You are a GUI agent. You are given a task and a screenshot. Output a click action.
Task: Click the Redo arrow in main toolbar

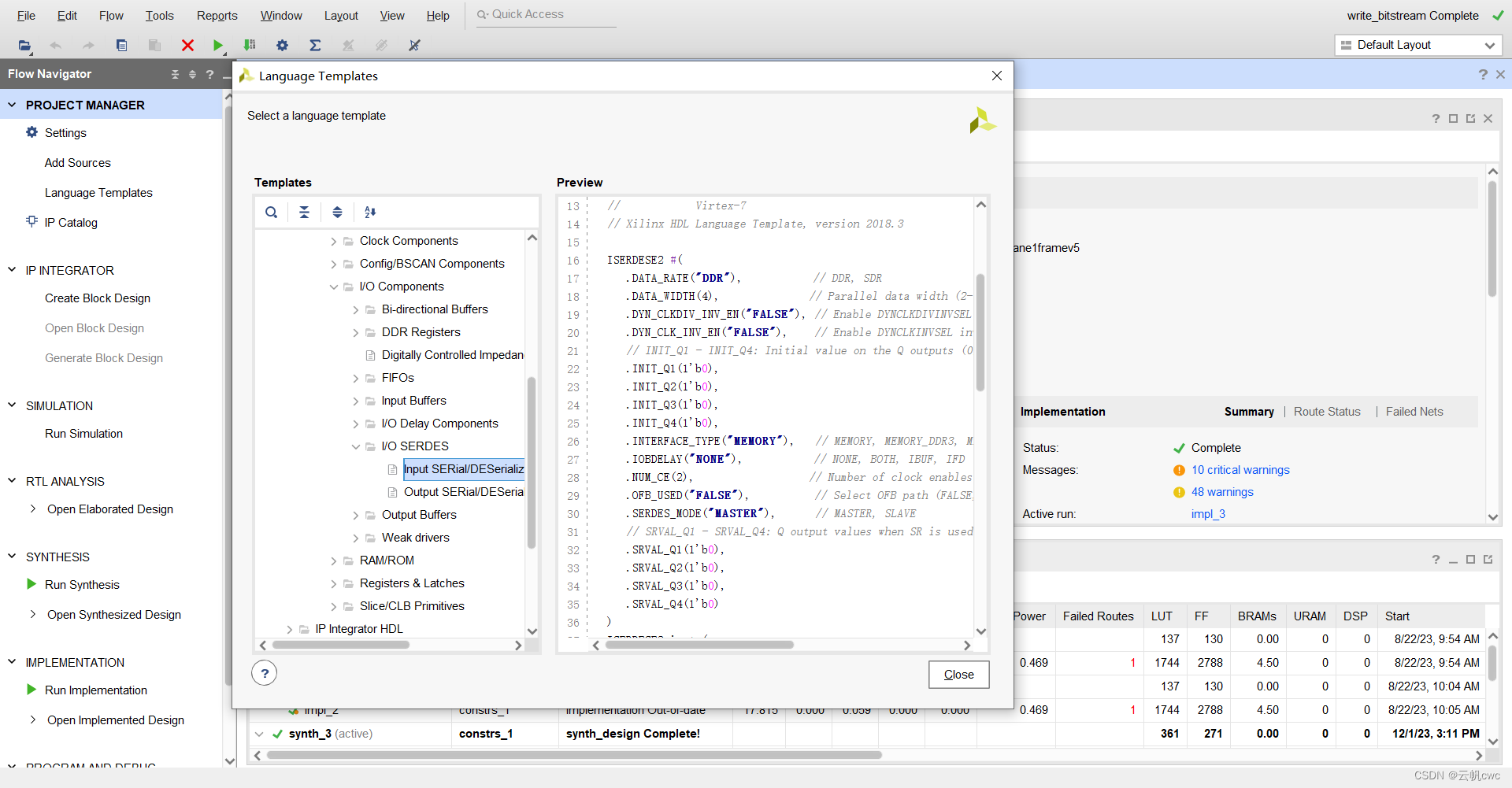coord(88,46)
